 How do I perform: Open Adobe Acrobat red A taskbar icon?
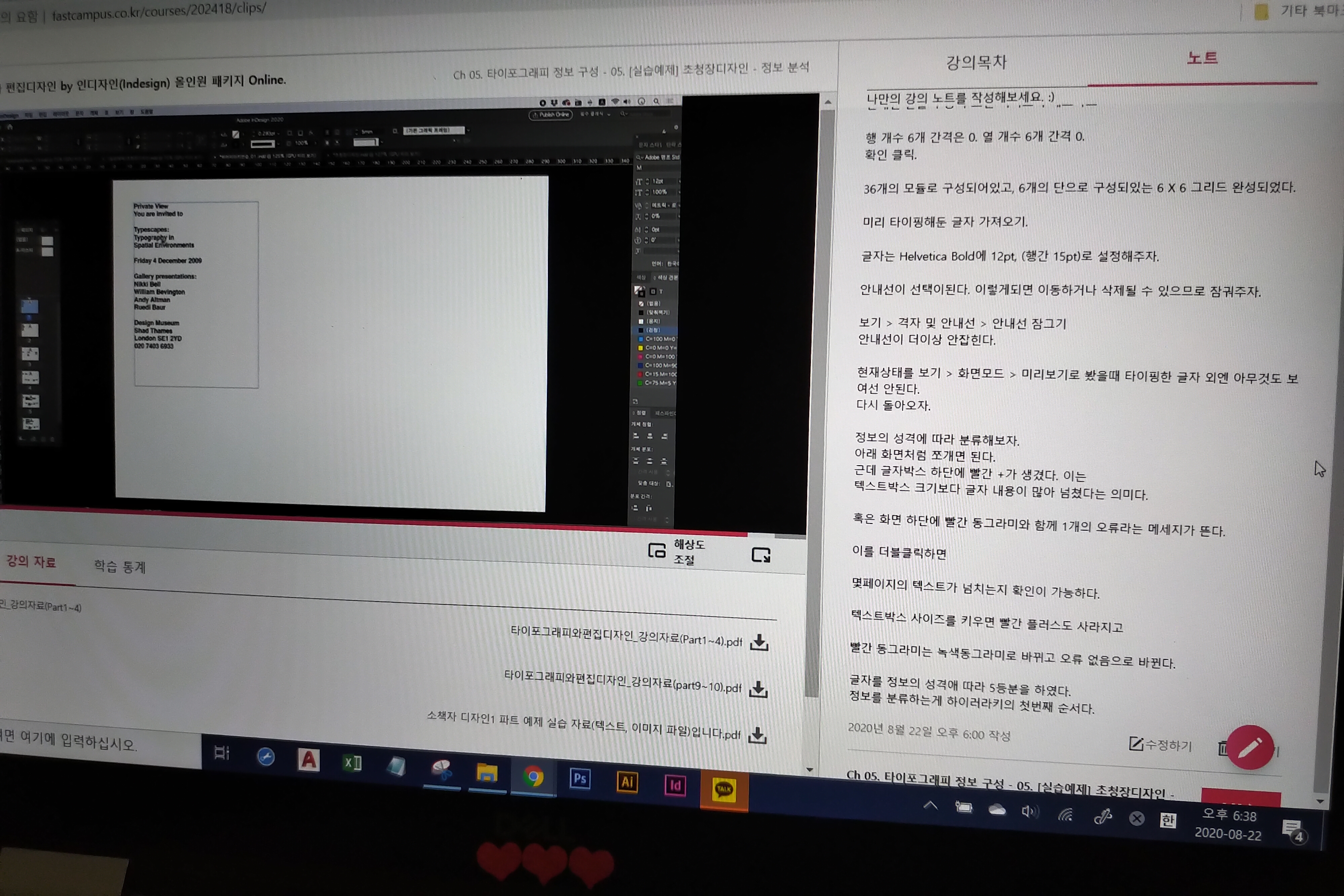[x=308, y=759]
